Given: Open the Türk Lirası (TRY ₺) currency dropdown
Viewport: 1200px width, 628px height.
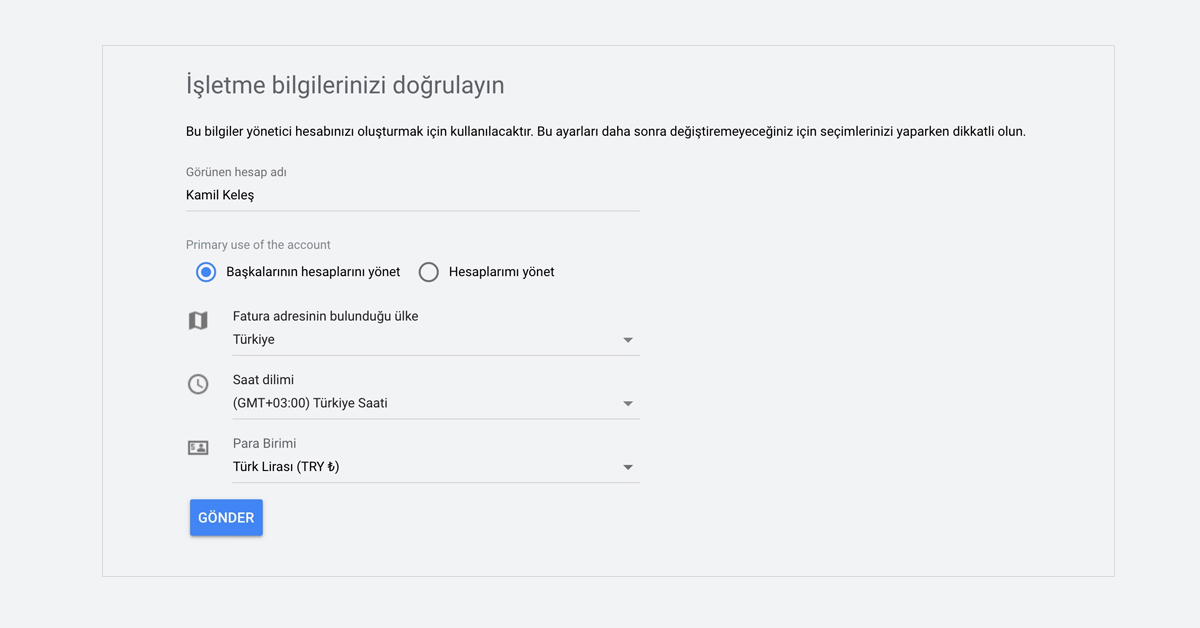Looking at the screenshot, I should [x=436, y=467].
